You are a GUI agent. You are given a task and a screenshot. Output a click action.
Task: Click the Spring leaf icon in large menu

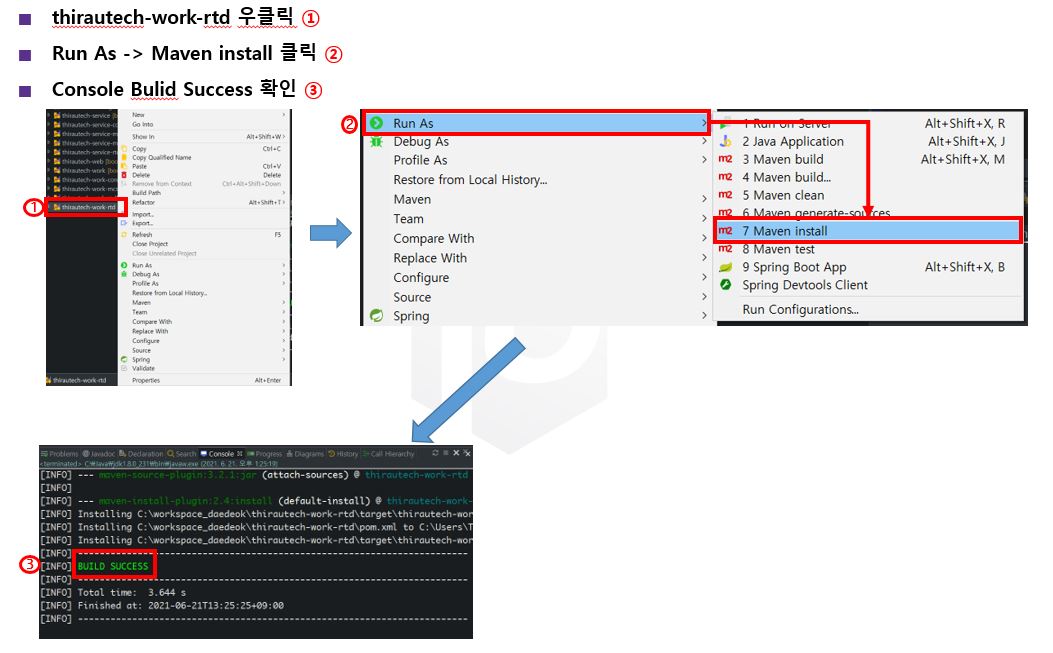coord(376,316)
